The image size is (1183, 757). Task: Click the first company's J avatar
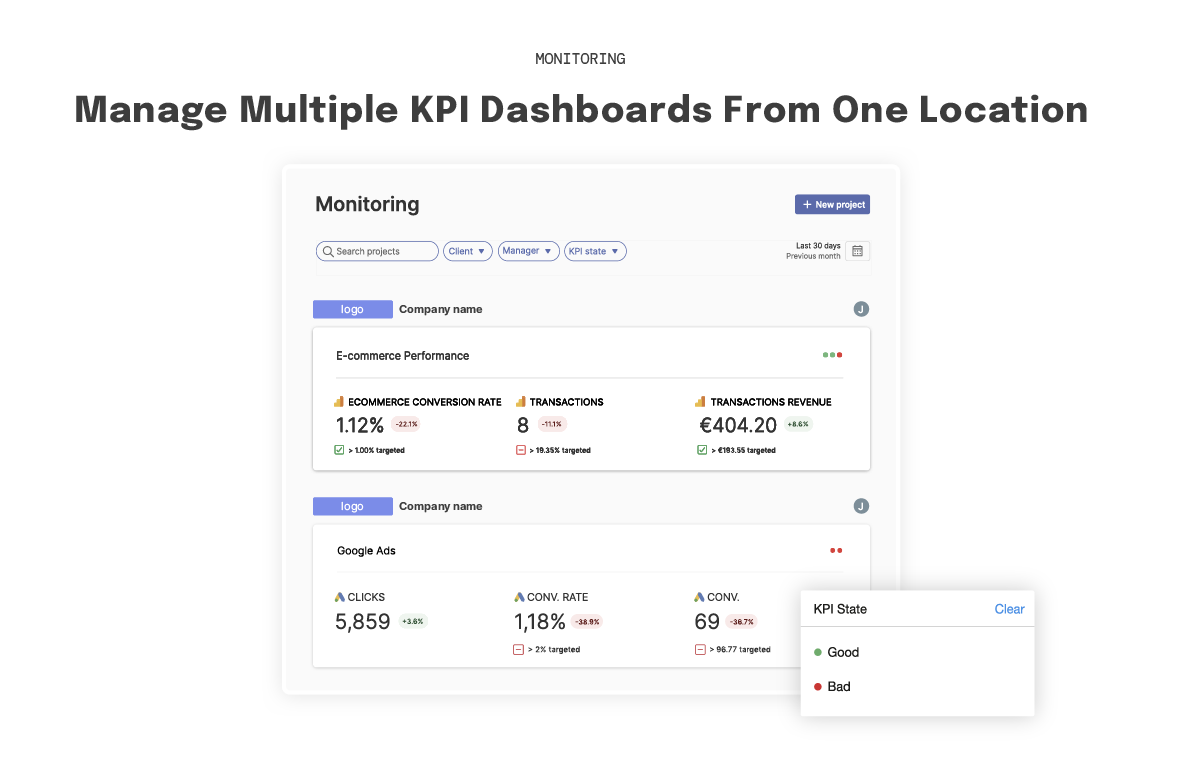(x=861, y=310)
